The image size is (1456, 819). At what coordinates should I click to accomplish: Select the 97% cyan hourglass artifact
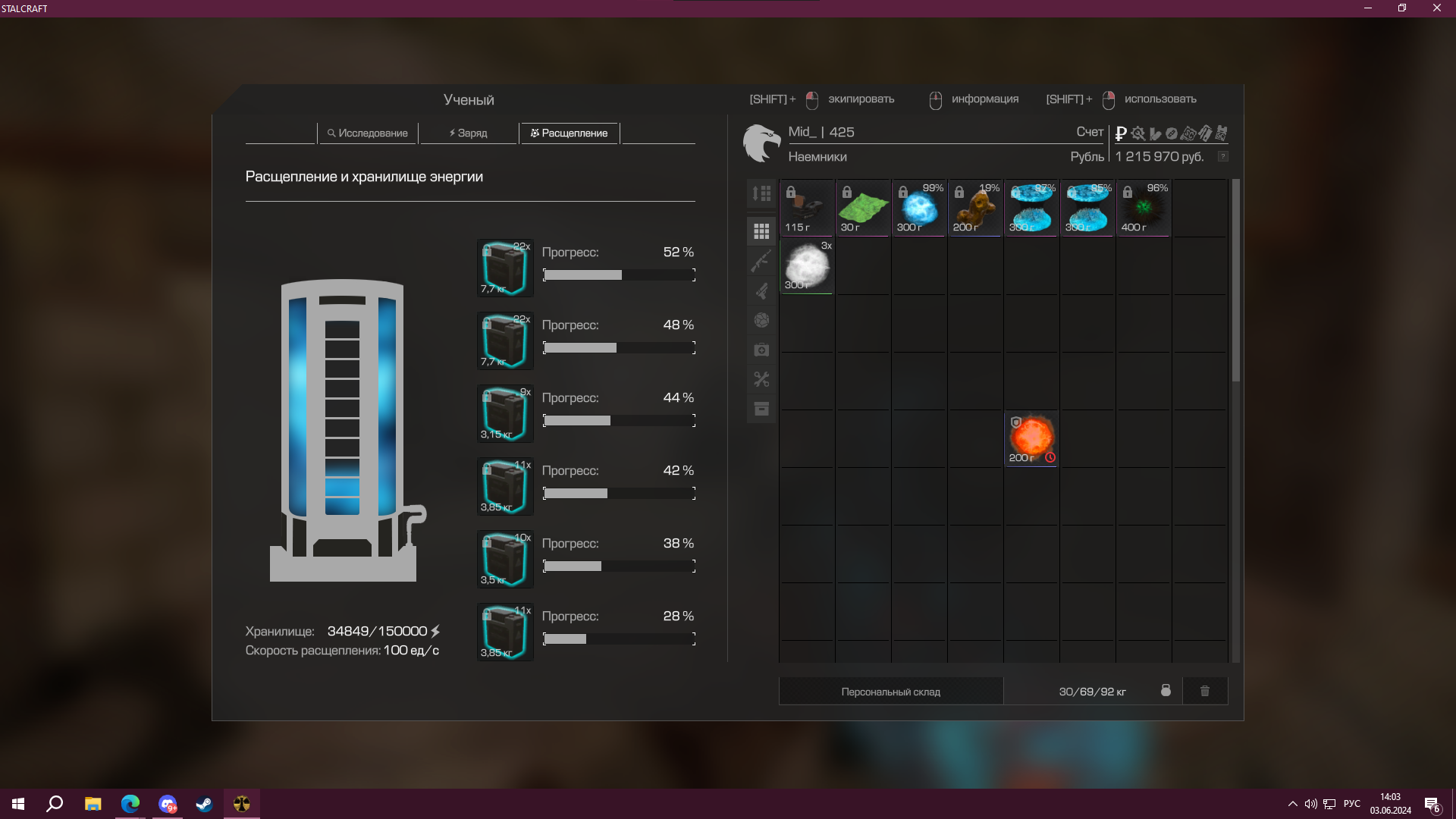(1031, 208)
